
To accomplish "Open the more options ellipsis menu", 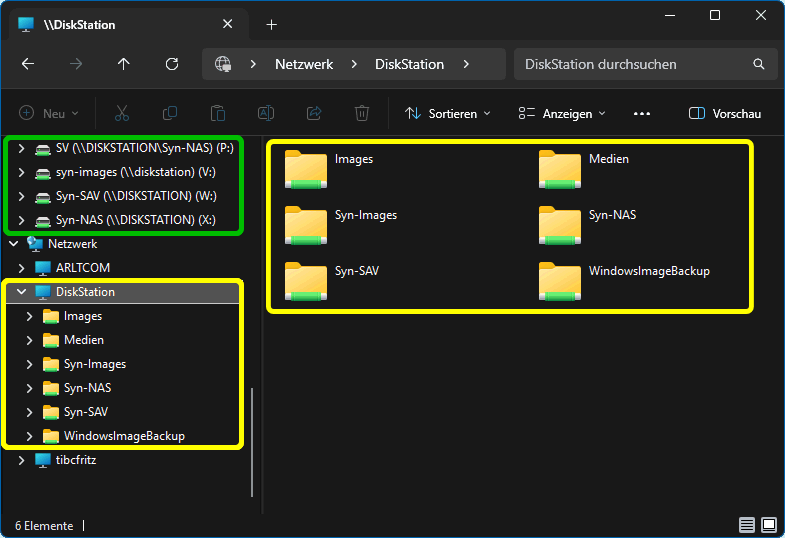I will click(x=642, y=113).
